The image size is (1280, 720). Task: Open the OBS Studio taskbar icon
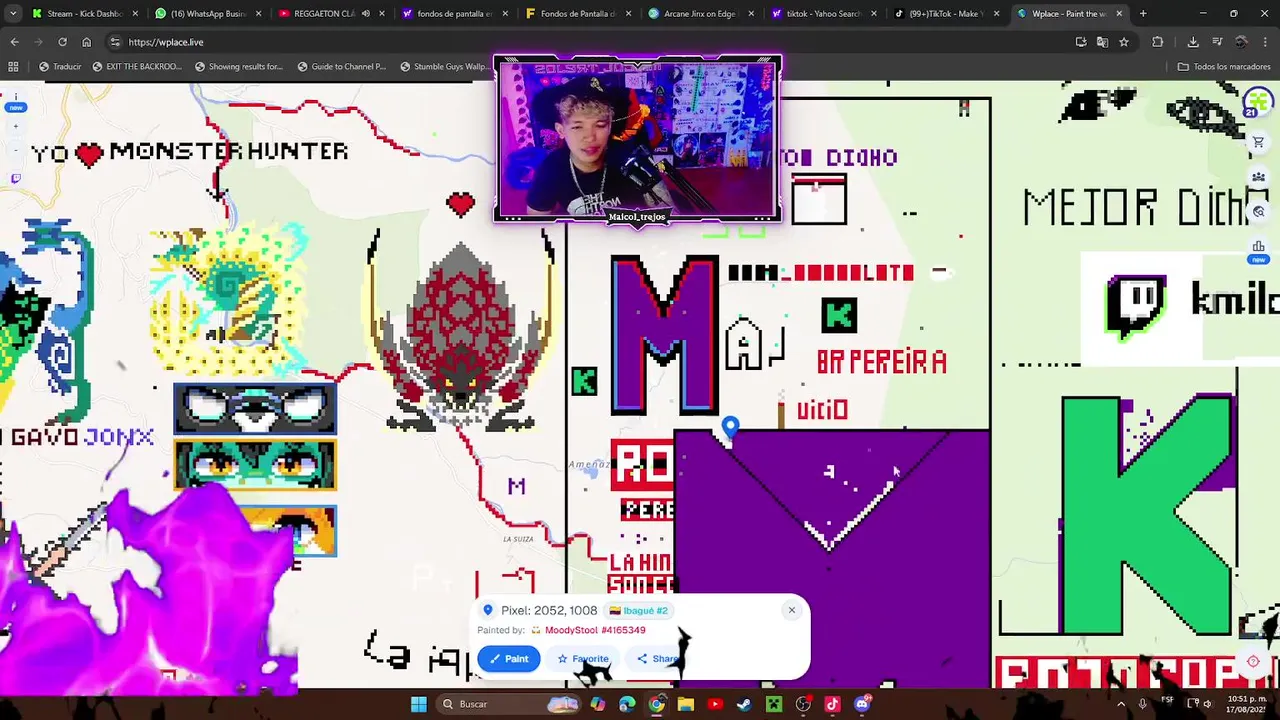point(803,704)
